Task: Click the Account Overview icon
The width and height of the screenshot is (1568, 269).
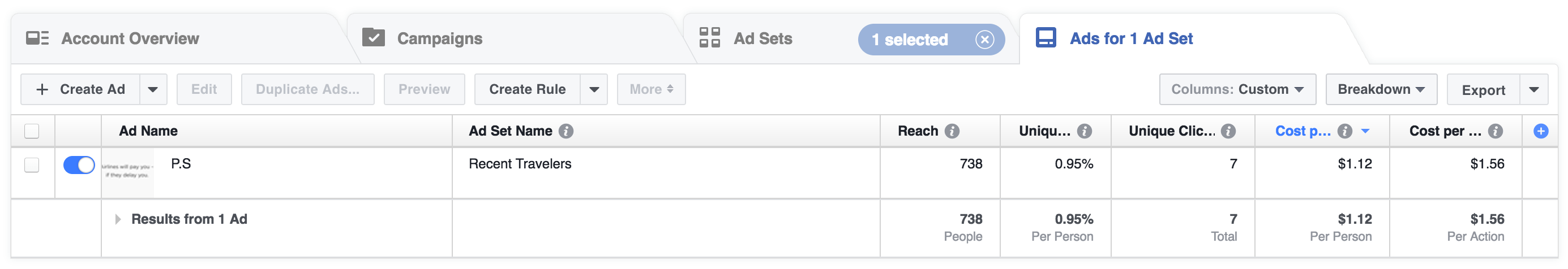Action: point(37,38)
